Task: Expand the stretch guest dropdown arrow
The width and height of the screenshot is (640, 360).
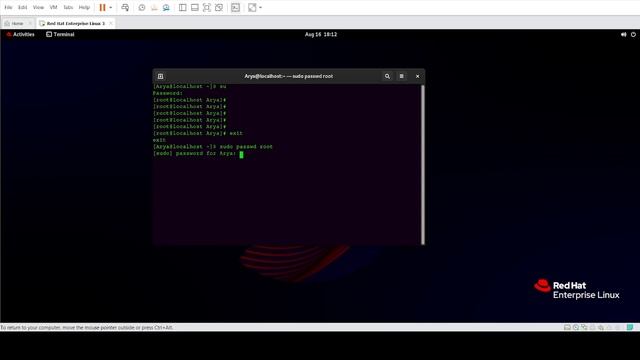Action: coord(260,7)
